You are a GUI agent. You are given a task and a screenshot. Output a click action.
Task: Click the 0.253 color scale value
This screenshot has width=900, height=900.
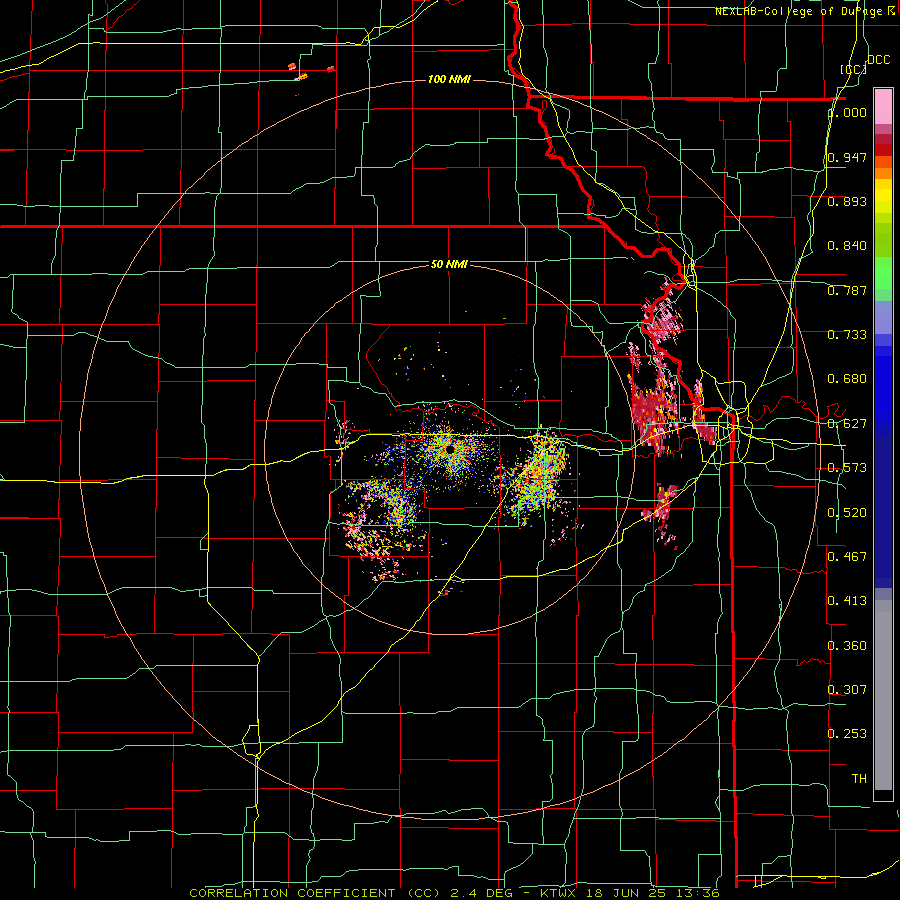pos(847,734)
